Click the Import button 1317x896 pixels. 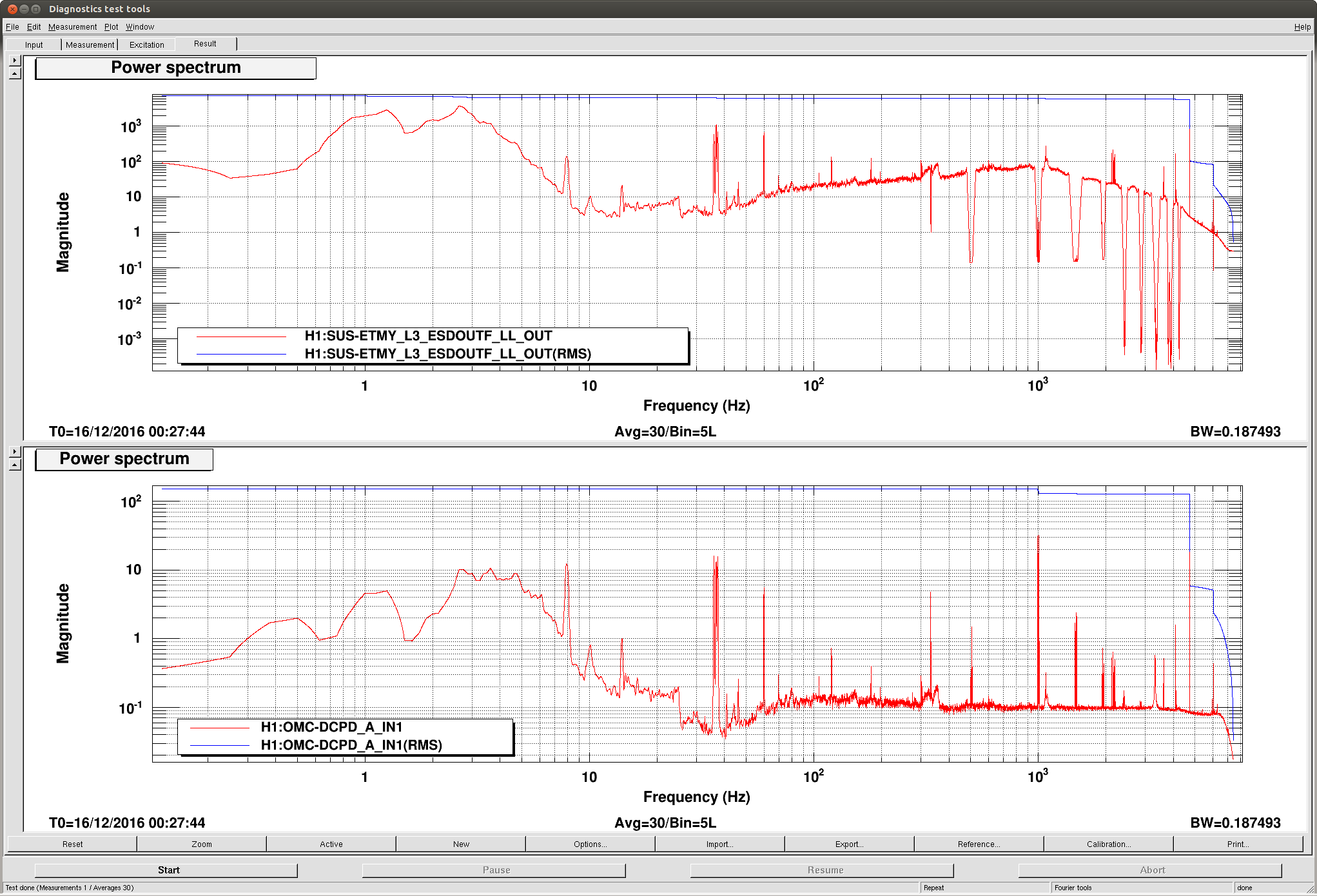(720, 844)
